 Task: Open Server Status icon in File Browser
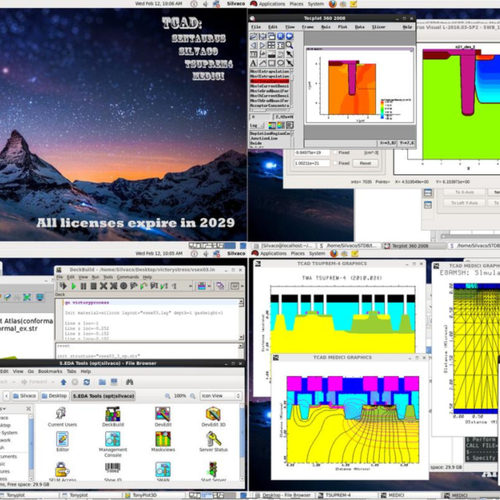pos(213,441)
